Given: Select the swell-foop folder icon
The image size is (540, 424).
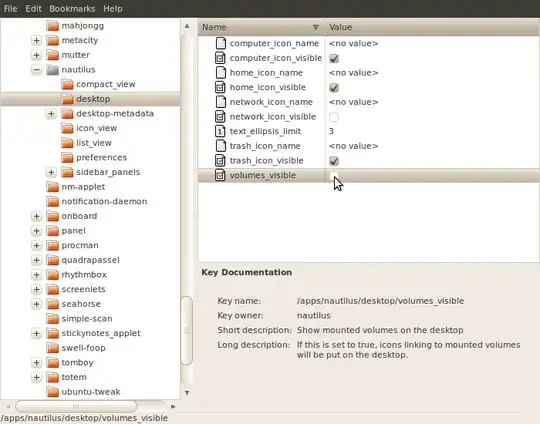Looking at the screenshot, I should coord(53,348).
